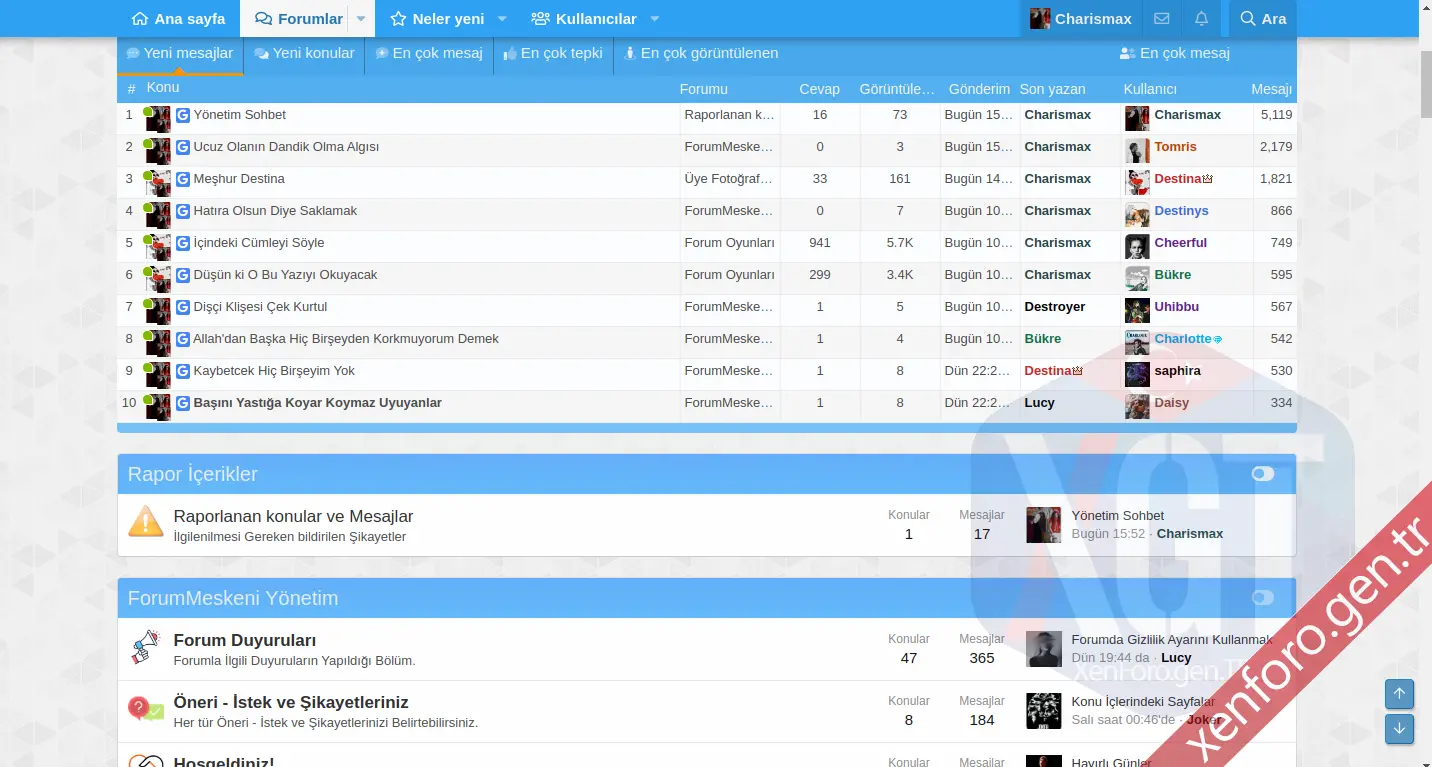
Task: Click Charismax avatar in the top navigation
Action: 1040,19
